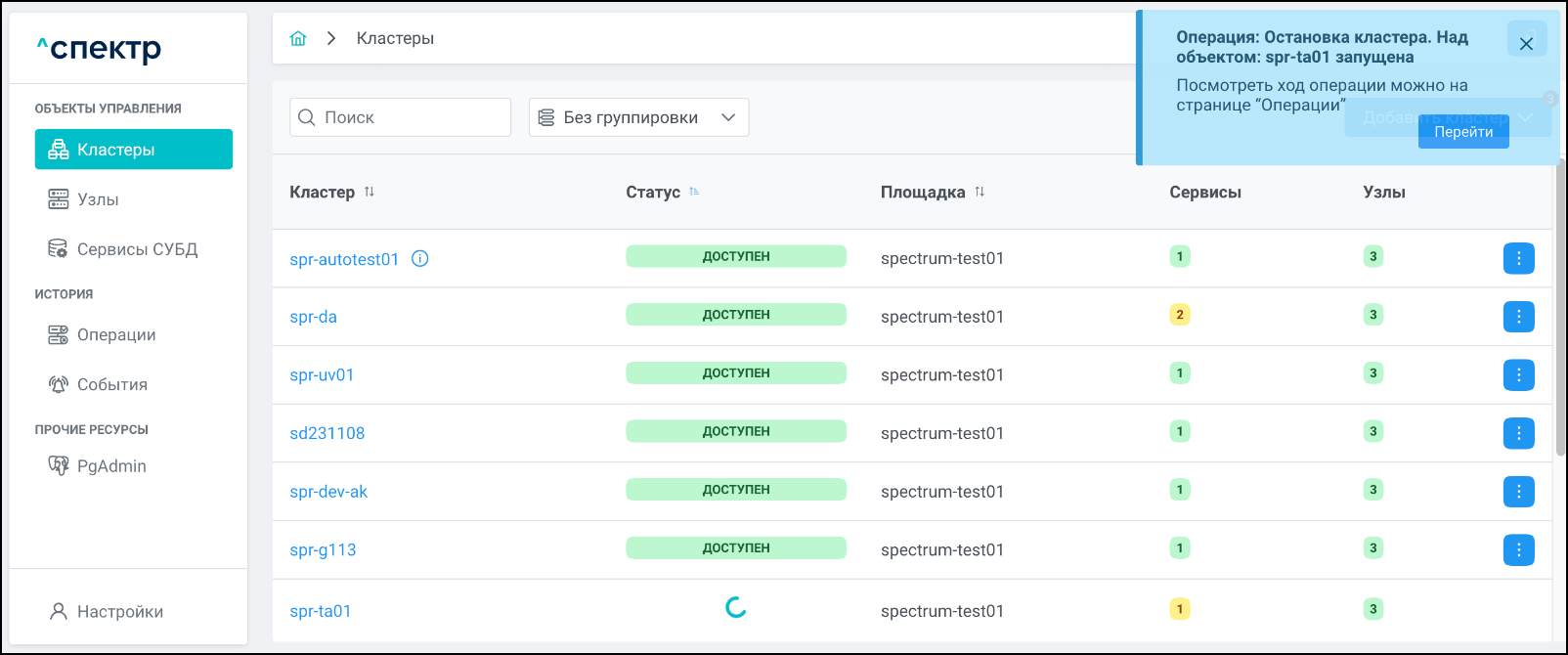
Task: Sort table by Площадка column
Action: click(x=980, y=192)
